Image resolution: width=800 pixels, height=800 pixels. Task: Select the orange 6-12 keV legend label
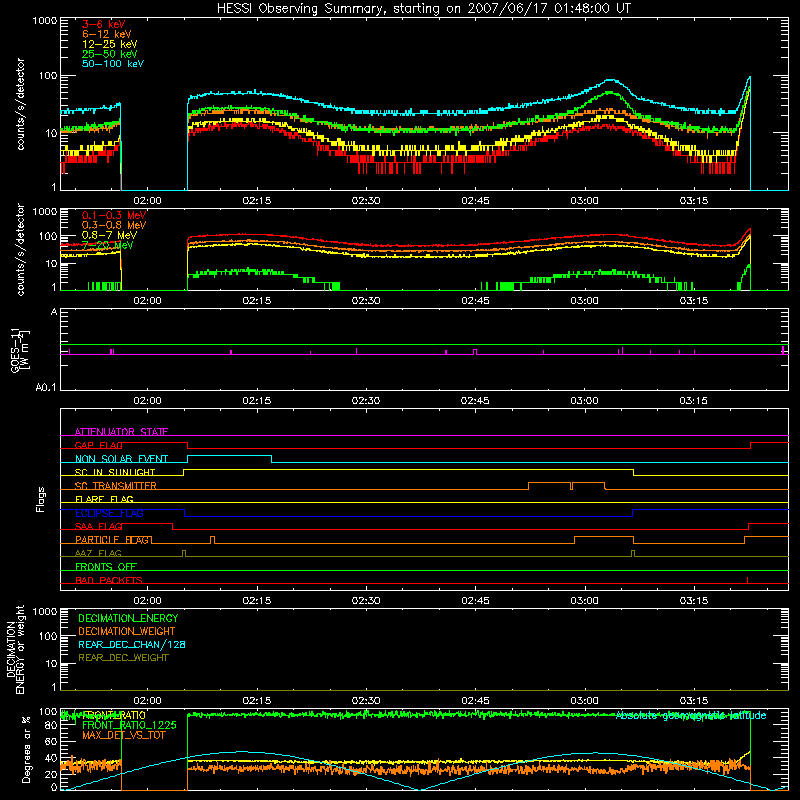pos(107,34)
